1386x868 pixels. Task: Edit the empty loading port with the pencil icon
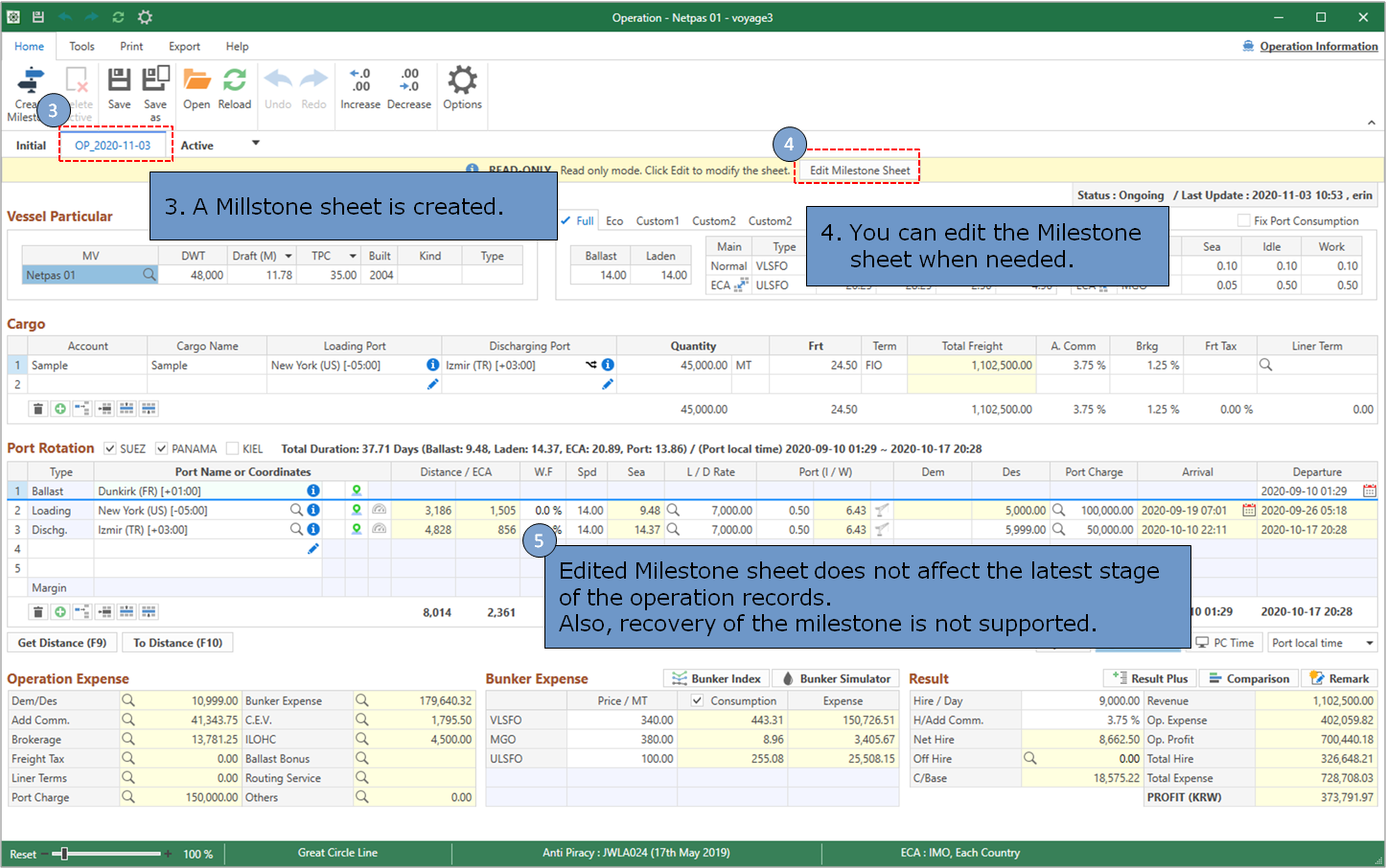[x=432, y=384]
